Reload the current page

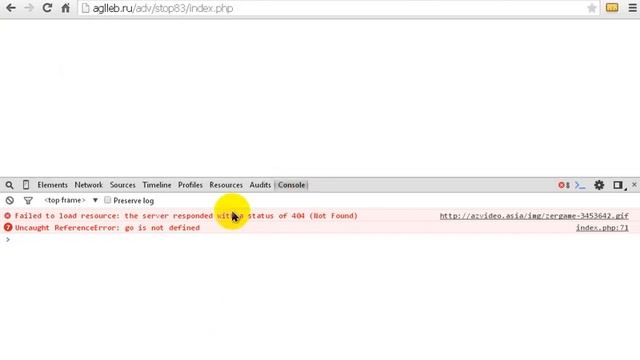pyautogui.click(x=47, y=8)
